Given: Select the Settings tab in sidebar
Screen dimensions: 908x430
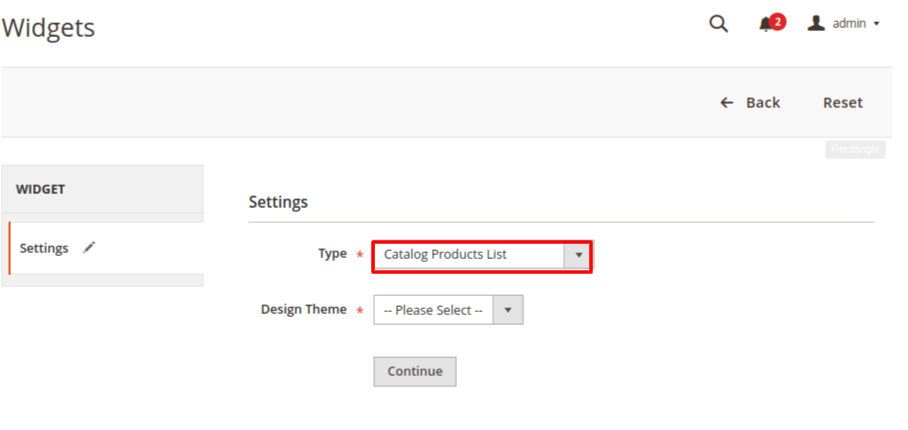Looking at the screenshot, I should coord(44,248).
